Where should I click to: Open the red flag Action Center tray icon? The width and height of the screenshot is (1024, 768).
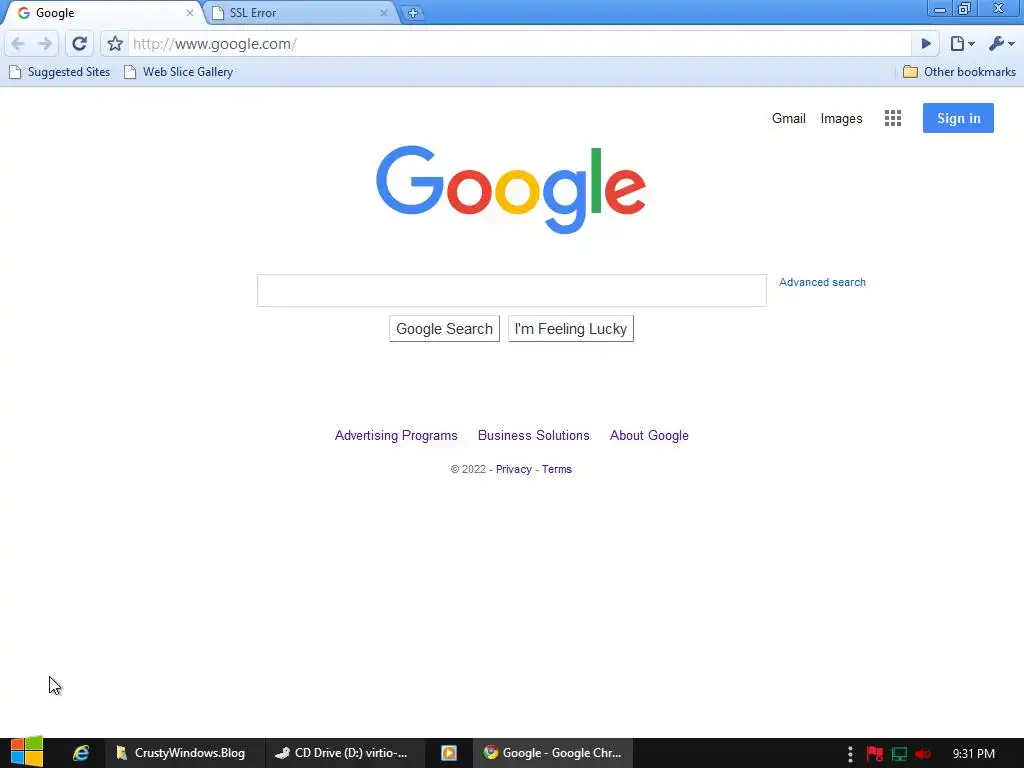[x=874, y=754]
